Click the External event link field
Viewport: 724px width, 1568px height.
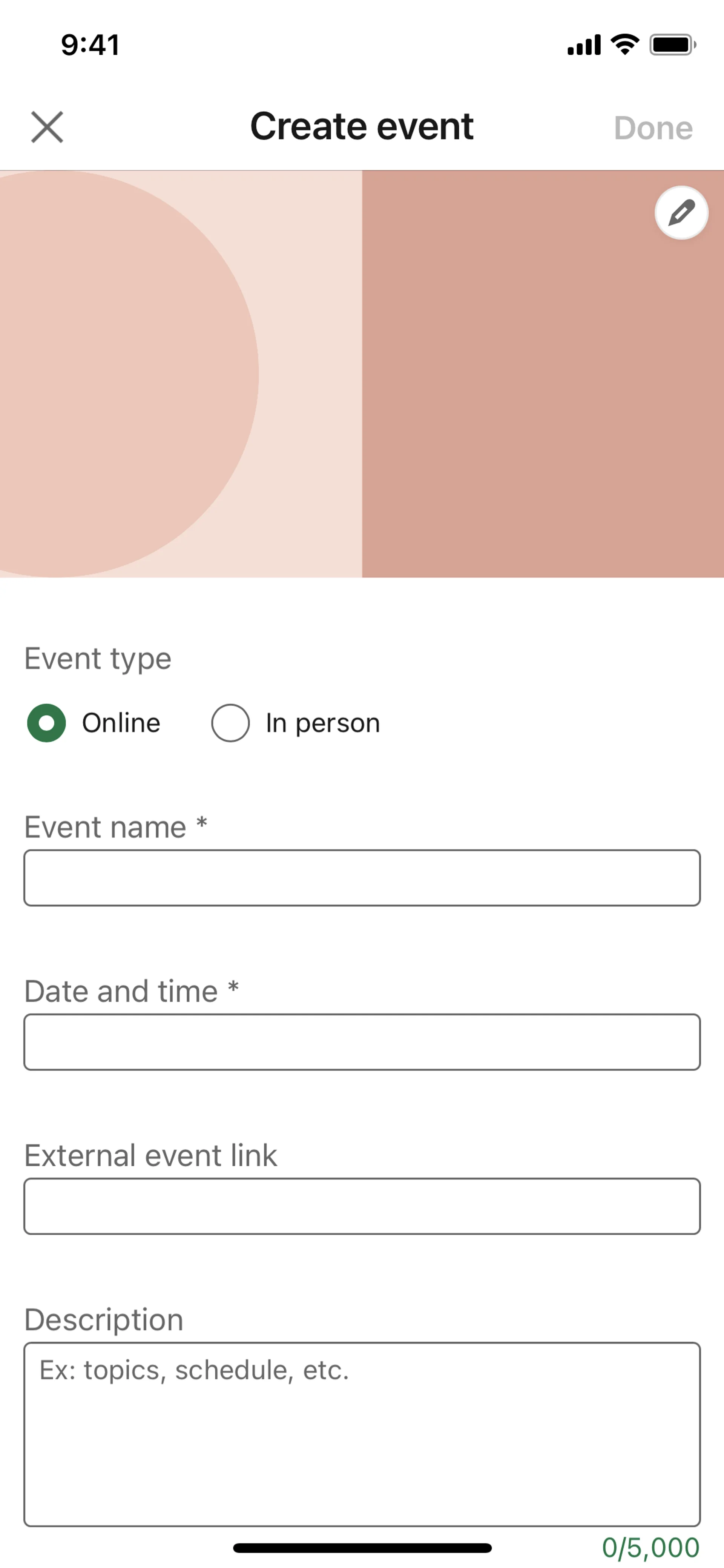pyautogui.click(x=362, y=1206)
